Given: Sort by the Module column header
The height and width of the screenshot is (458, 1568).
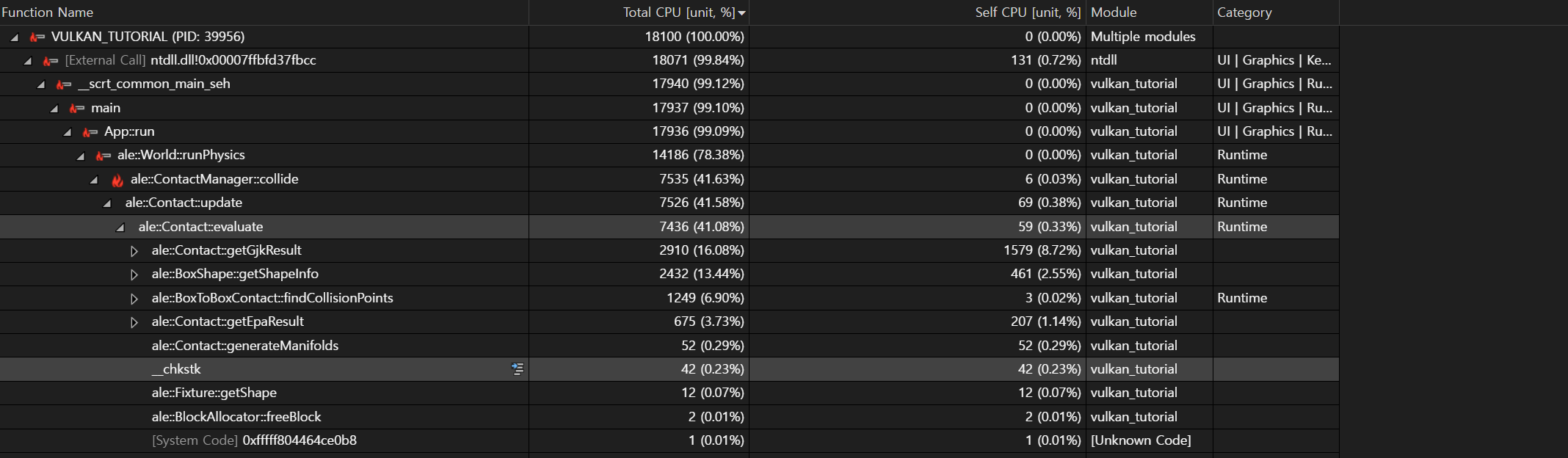Looking at the screenshot, I should point(1150,12).
